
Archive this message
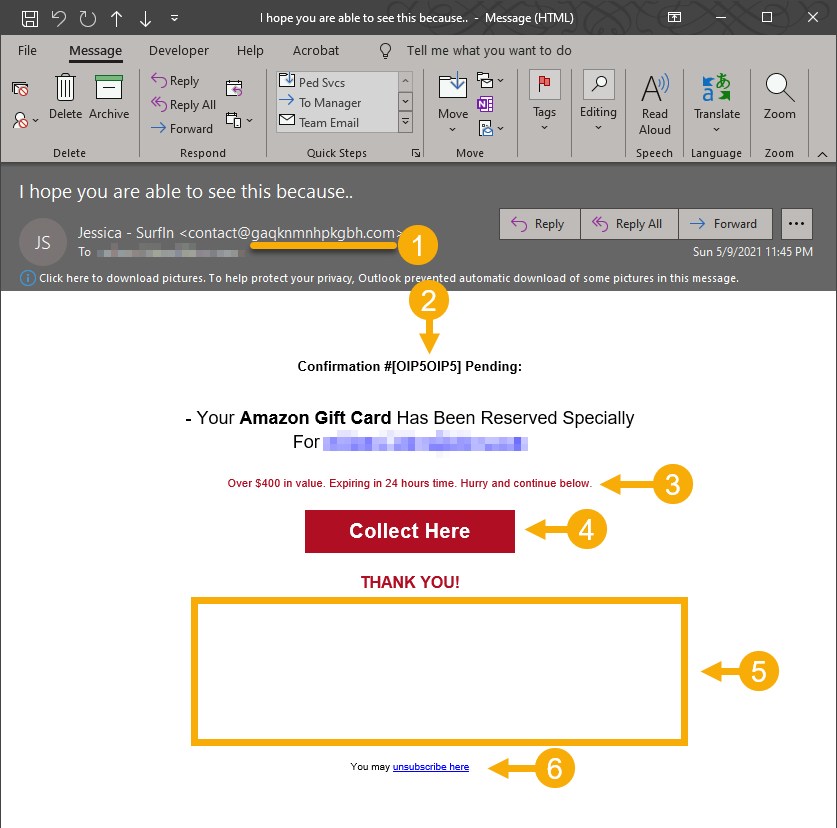click(109, 97)
